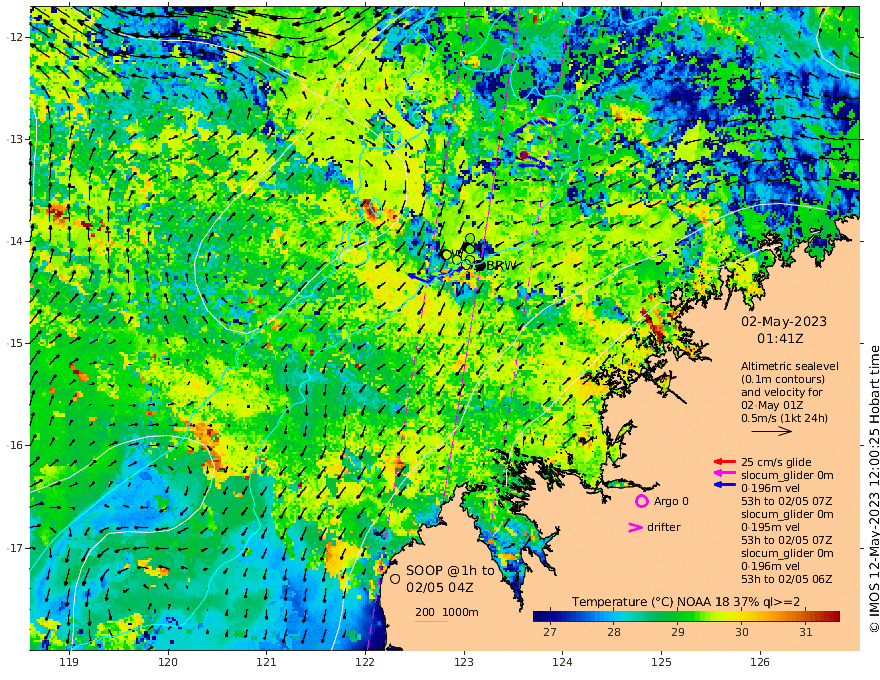Click the '0.195m vel' legend entry
Viewport: 880px width, 680px height.
pos(771,527)
